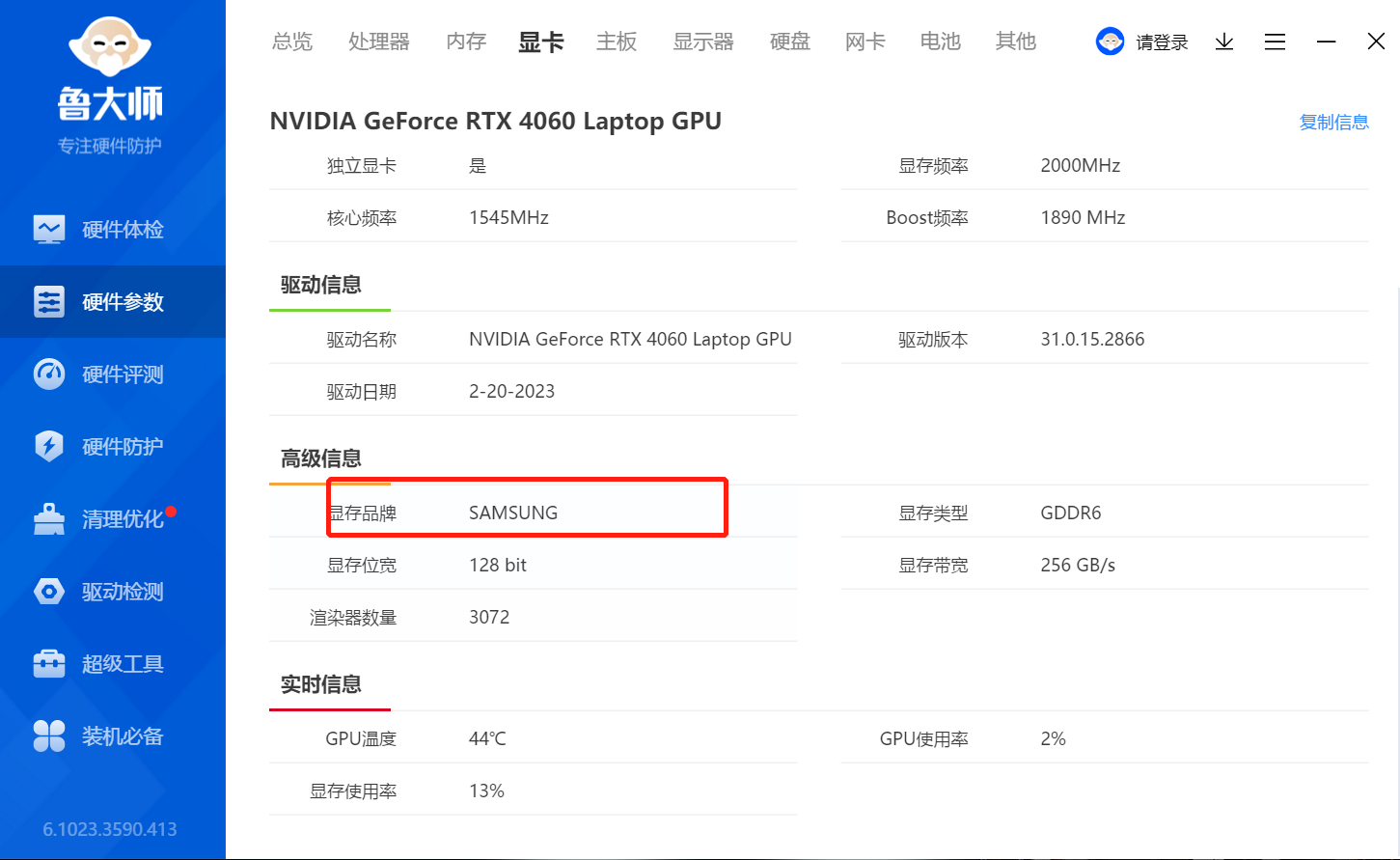Click the NVIDIA GeForce RTX 4060 Laptop GPU title
Viewport: 1400px width, 860px height.
click(x=496, y=122)
